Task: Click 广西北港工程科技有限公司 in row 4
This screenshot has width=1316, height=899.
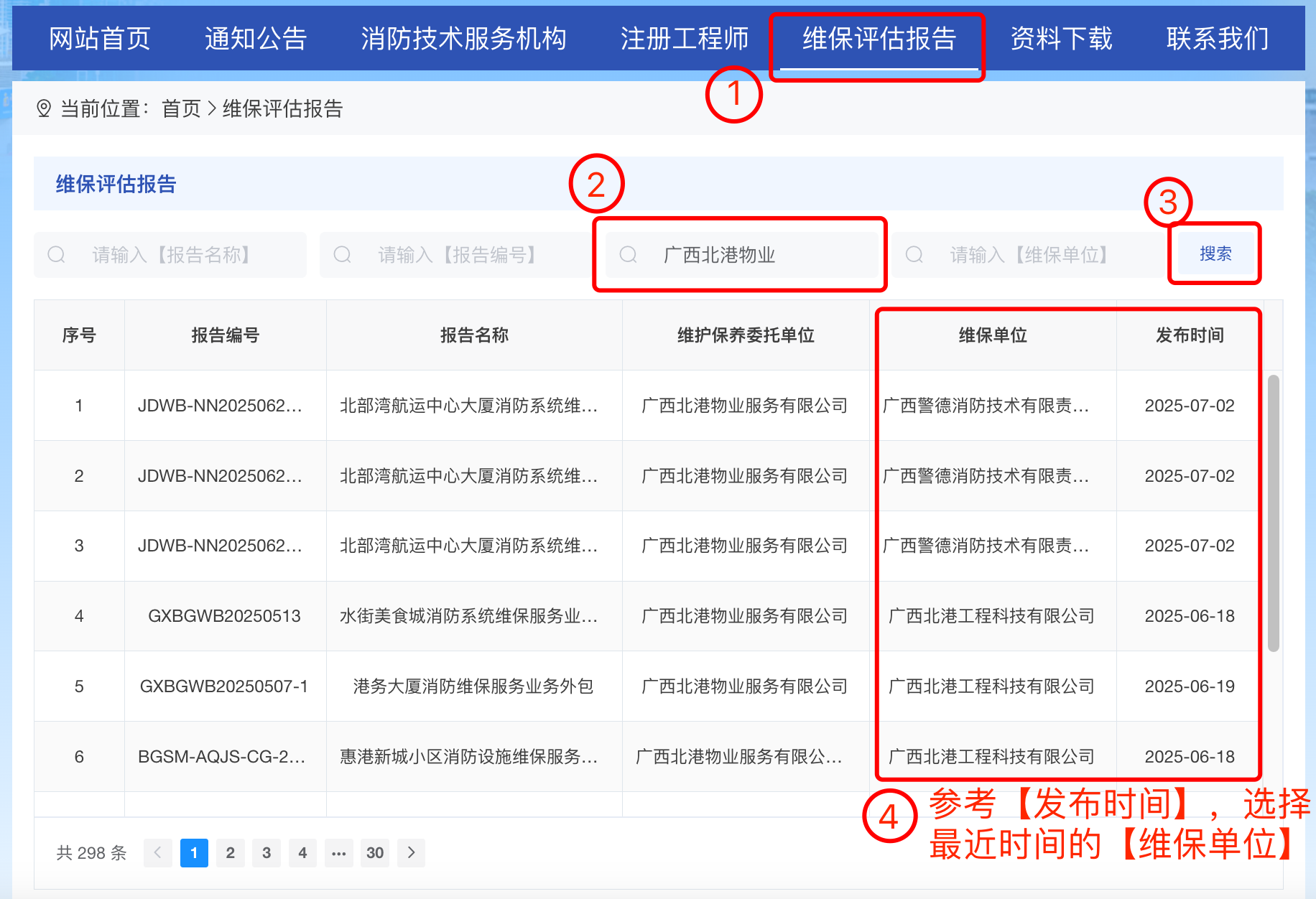Action: coord(992,616)
